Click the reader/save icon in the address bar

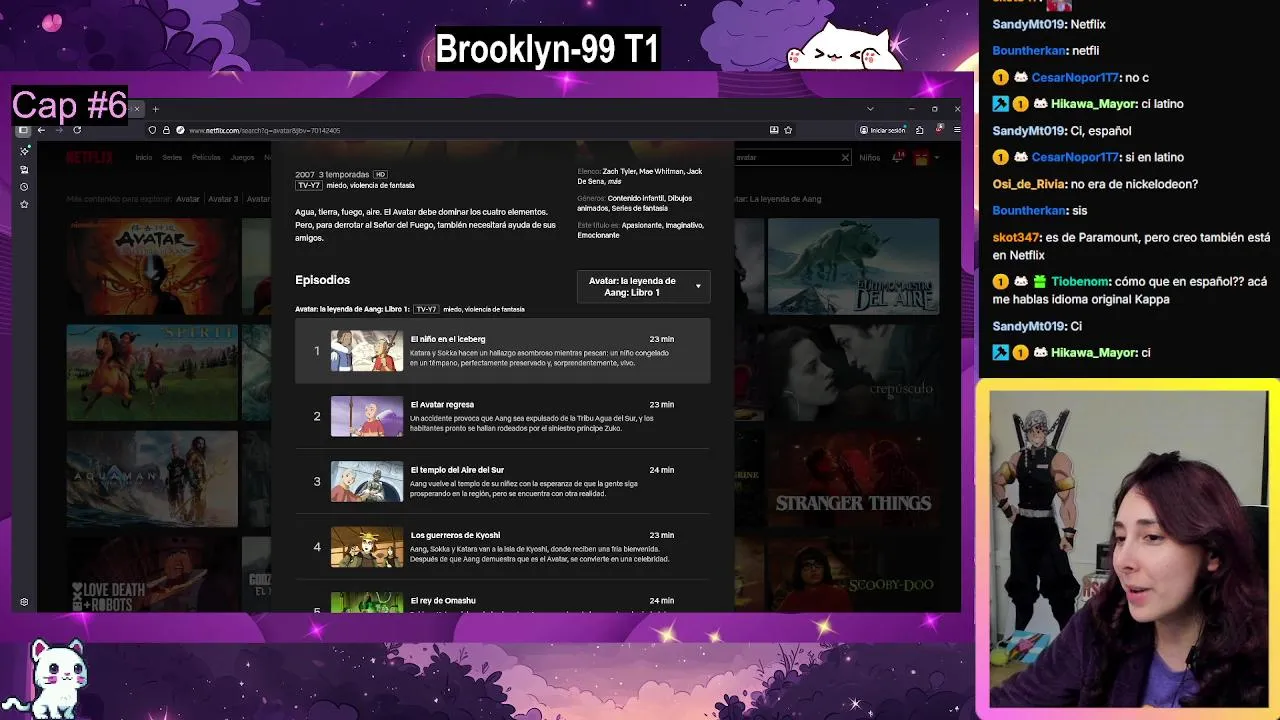tap(774, 130)
